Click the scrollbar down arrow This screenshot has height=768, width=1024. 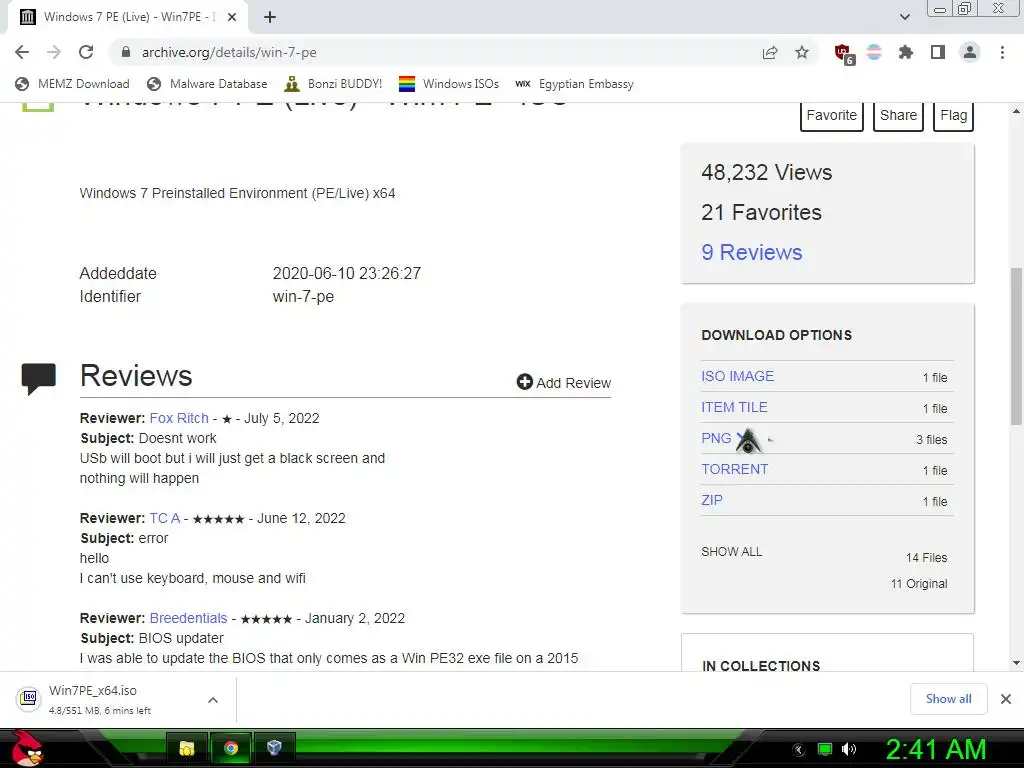(x=1016, y=663)
